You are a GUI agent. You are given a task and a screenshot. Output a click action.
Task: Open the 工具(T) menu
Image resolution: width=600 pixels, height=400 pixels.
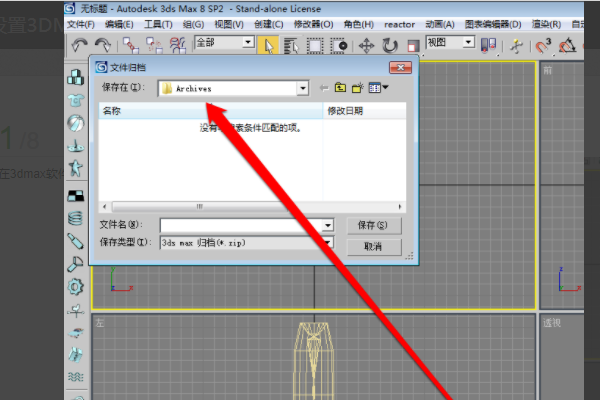point(158,24)
